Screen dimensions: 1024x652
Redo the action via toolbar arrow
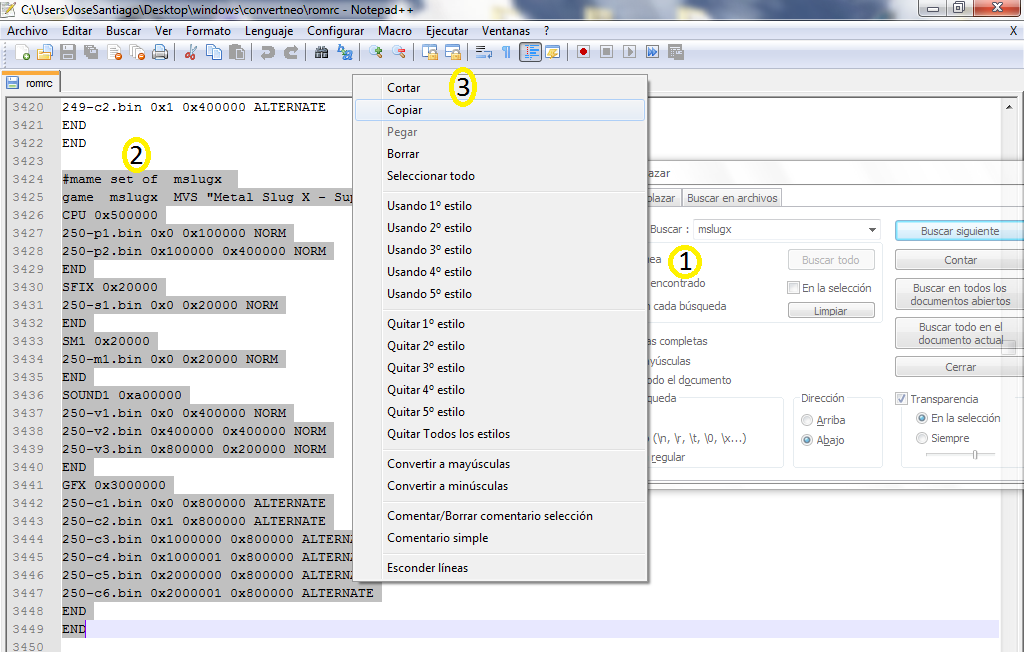[291, 52]
